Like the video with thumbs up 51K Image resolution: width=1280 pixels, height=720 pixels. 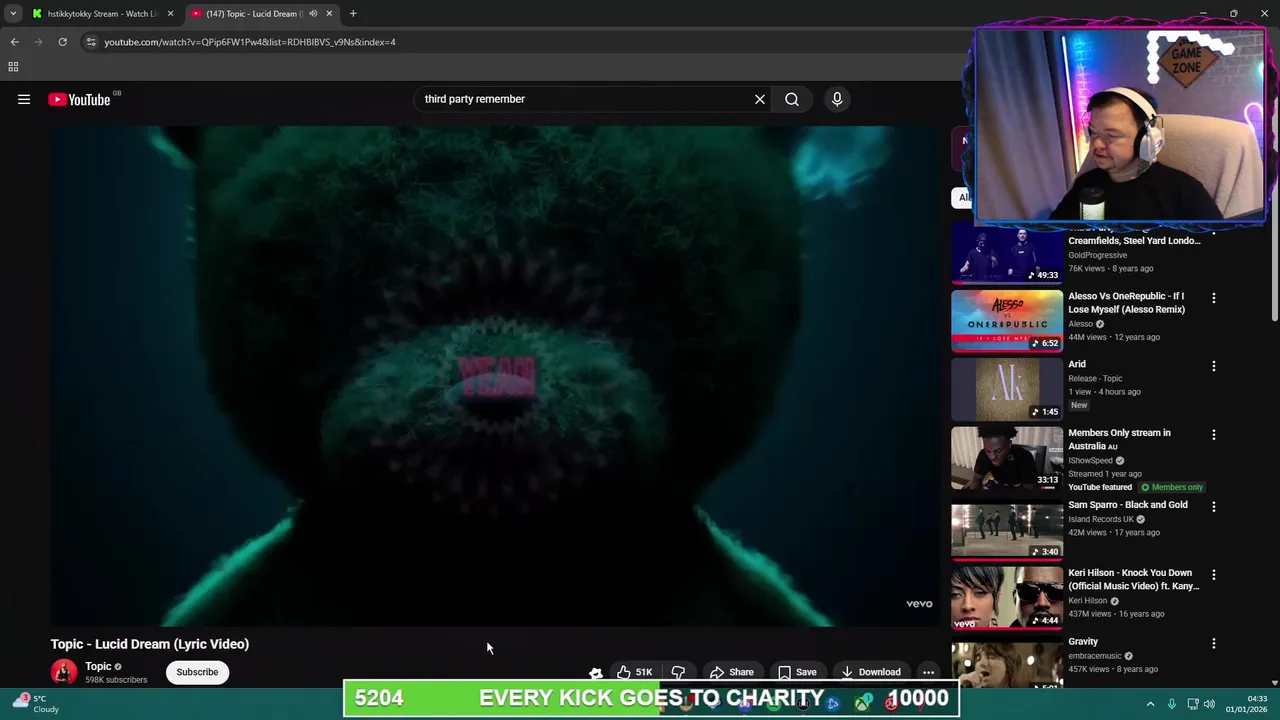click(x=634, y=672)
